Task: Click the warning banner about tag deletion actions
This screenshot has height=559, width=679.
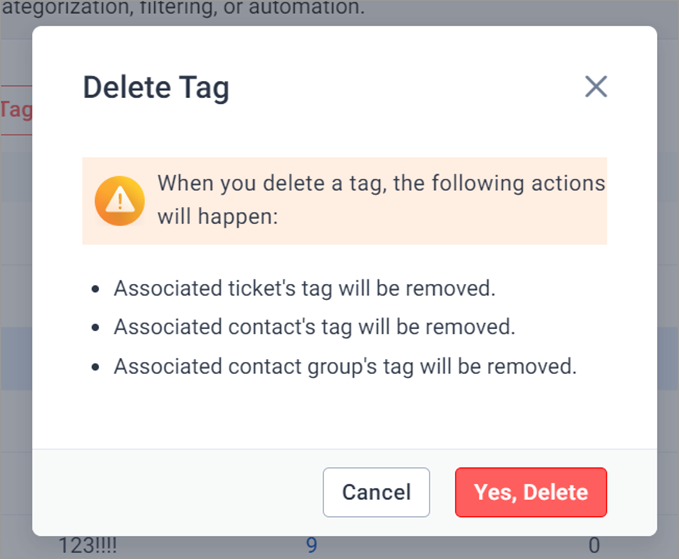Action: (x=345, y=201)
